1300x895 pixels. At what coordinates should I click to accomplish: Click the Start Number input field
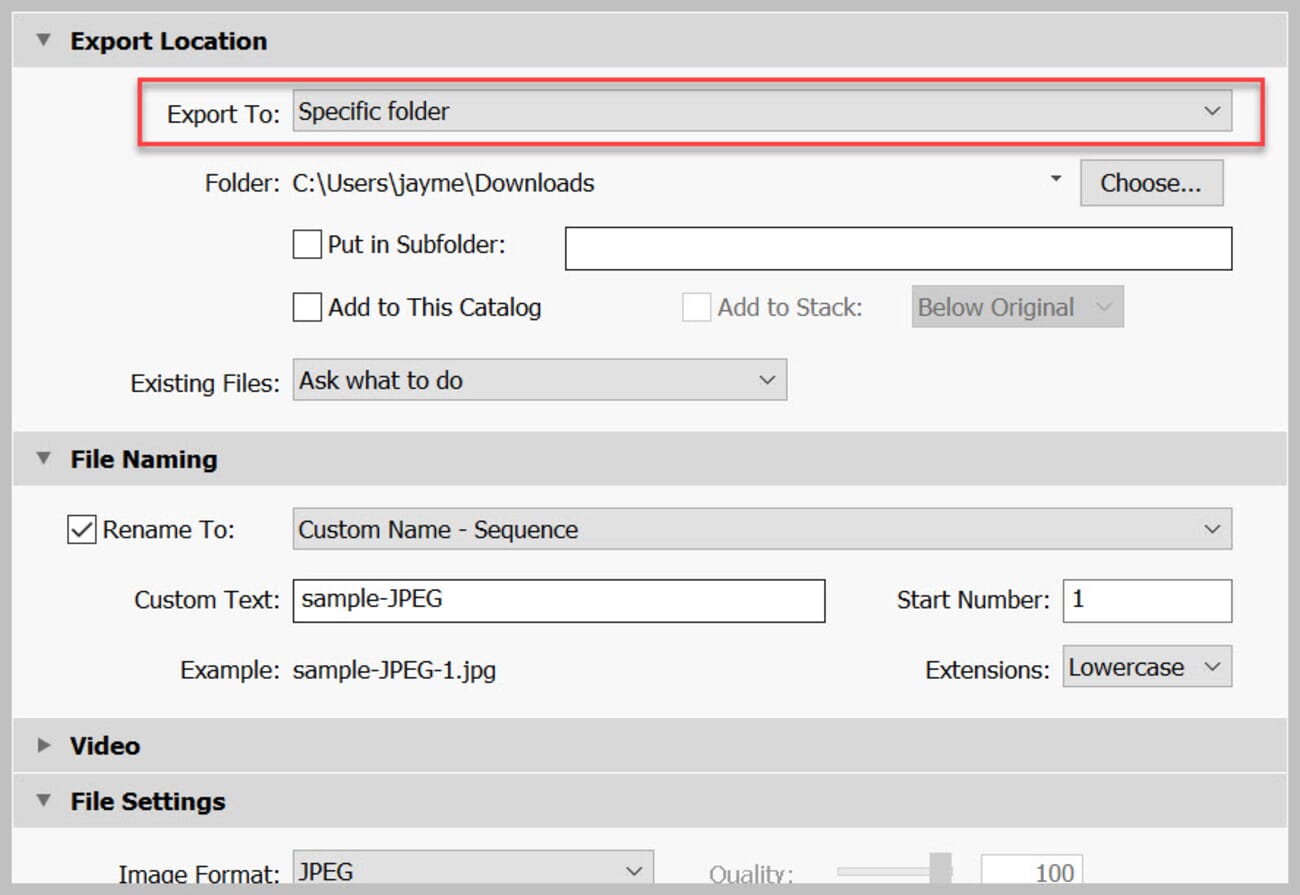pos(1146,600)
